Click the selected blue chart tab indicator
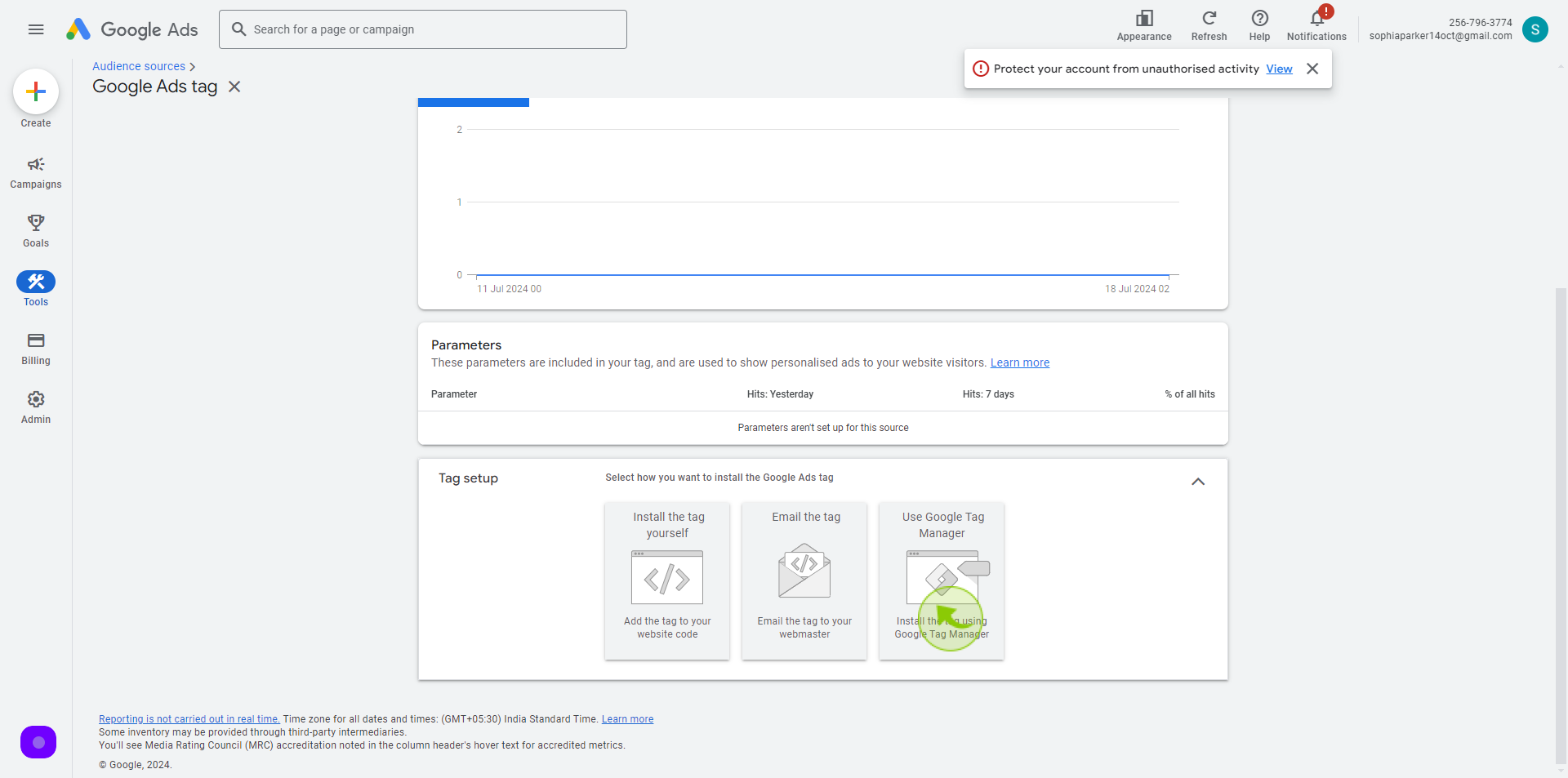This screenshot has width=1568, height=778. (474, 102)
